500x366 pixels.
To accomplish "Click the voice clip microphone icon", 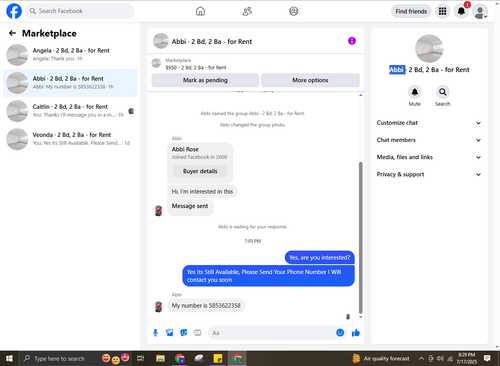I will [155, 332].
